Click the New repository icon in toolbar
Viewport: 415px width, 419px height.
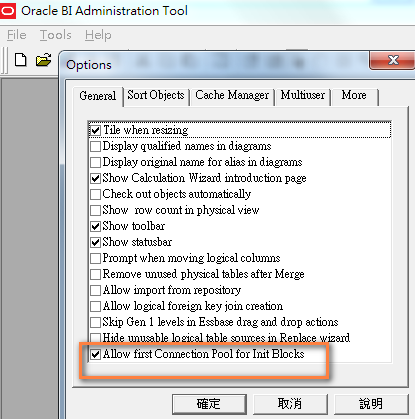pyautogui.click(x=21, y=60)
